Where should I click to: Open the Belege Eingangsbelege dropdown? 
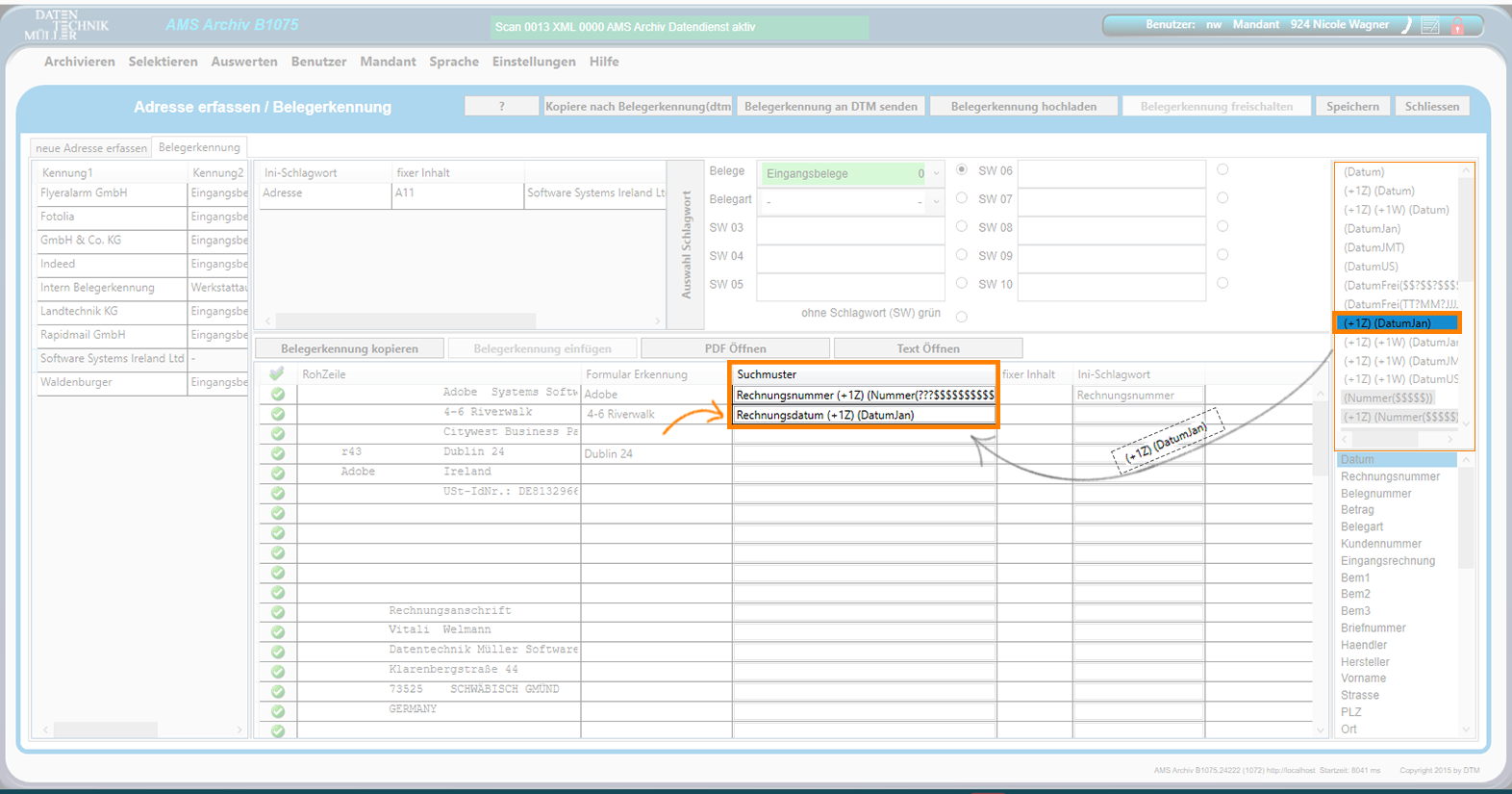(x=936, y=174)
